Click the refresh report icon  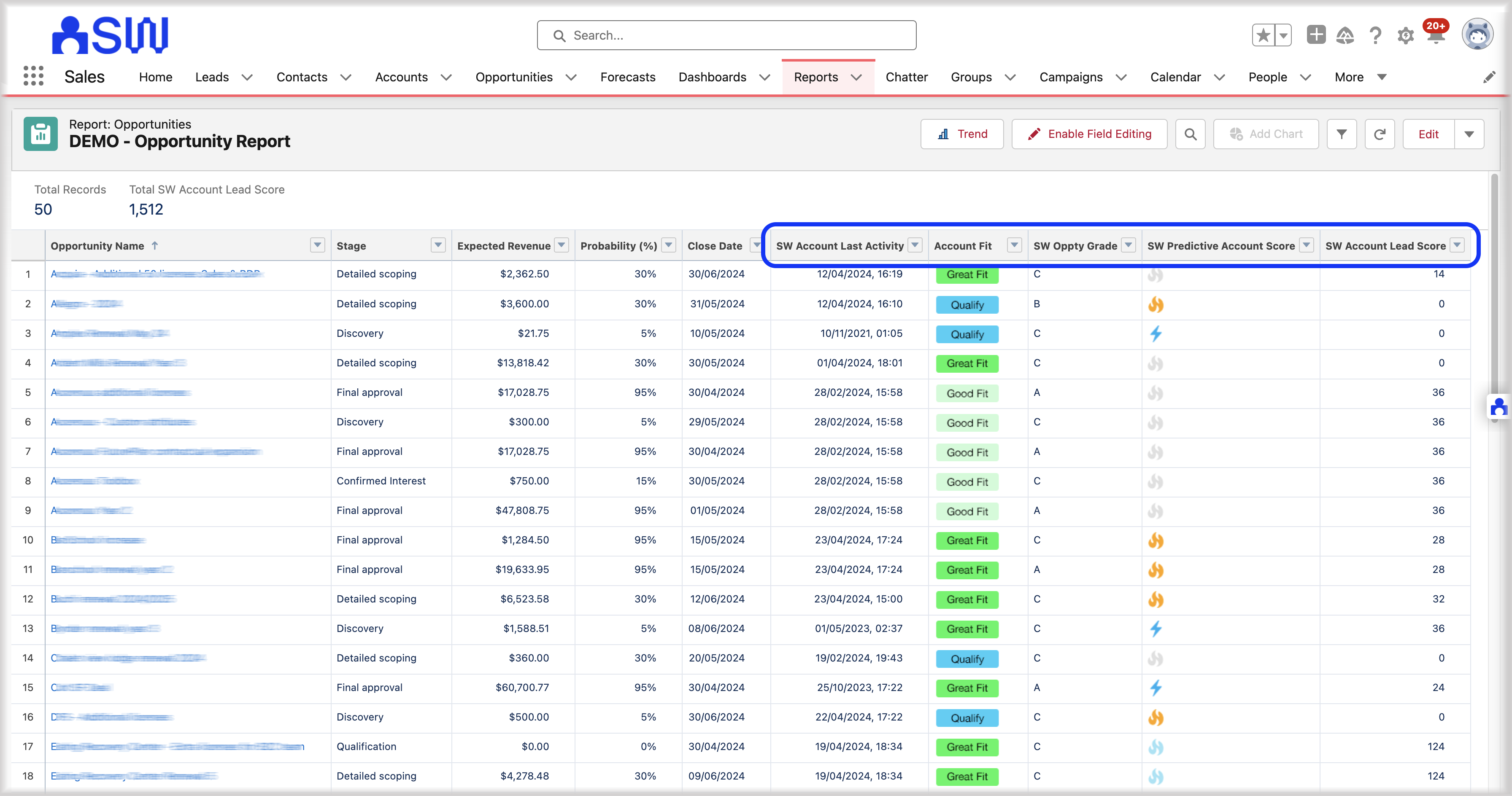point(1380,134)
